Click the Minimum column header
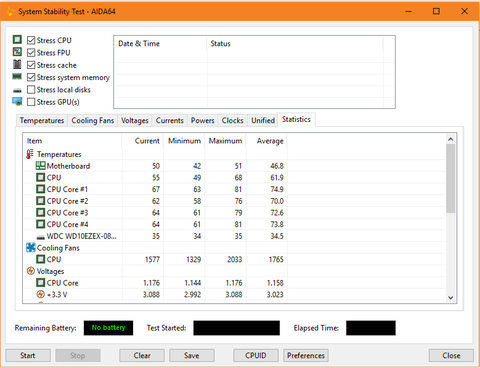This screenshot has height=368, width=480. pyautogui.click(x=184, y=141)
